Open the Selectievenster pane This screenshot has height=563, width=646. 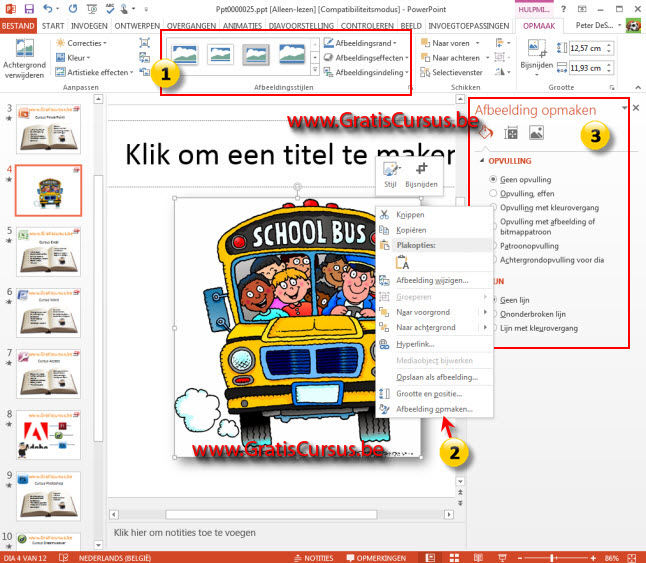[x=452, y=72]
